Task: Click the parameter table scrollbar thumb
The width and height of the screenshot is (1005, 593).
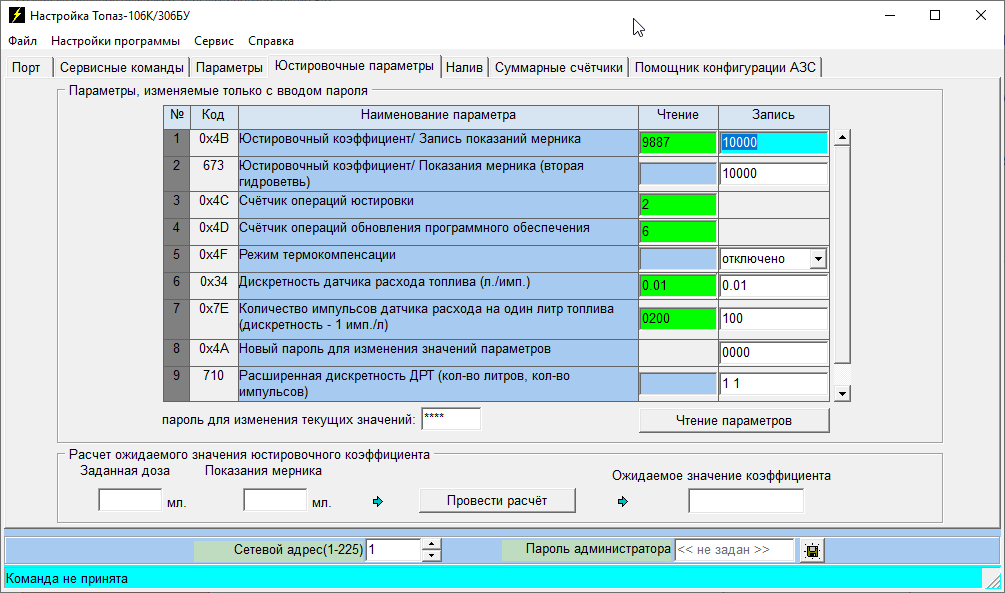Action: [843, 255]
